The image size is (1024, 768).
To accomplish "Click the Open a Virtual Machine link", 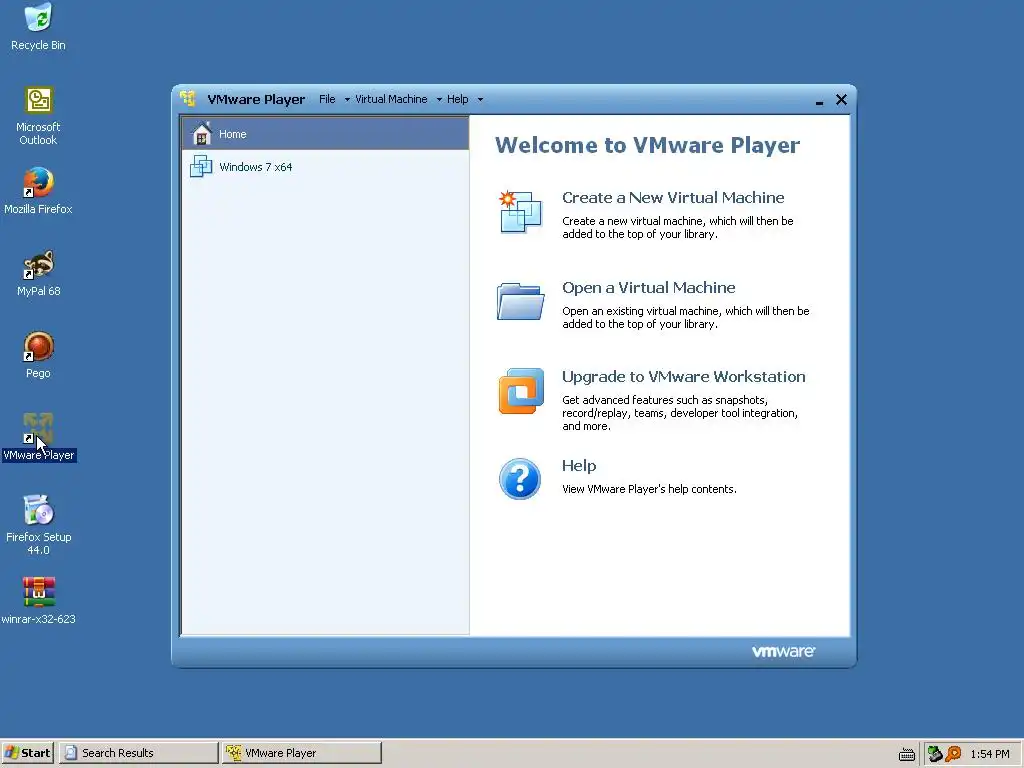I will 648,287.
